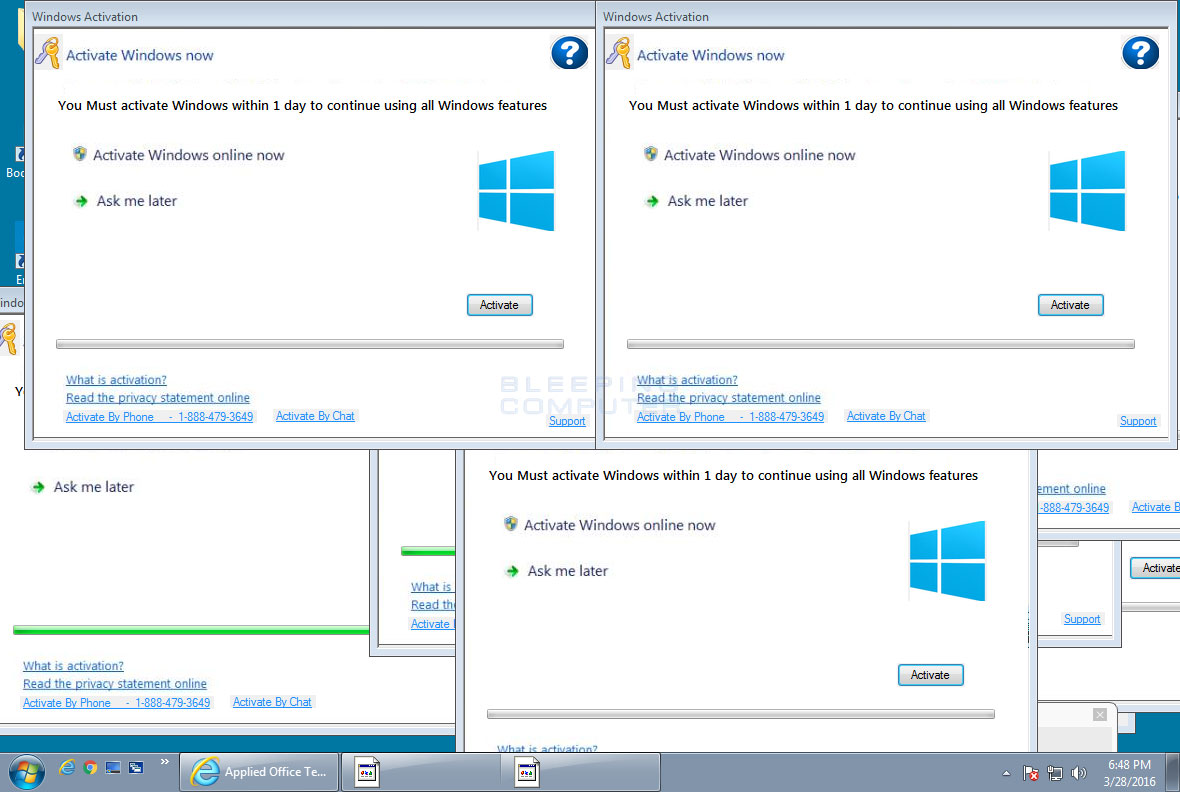1180x792 pixels.
Task: Open What is activation? link in lower-left window
Action: [73, 666]
